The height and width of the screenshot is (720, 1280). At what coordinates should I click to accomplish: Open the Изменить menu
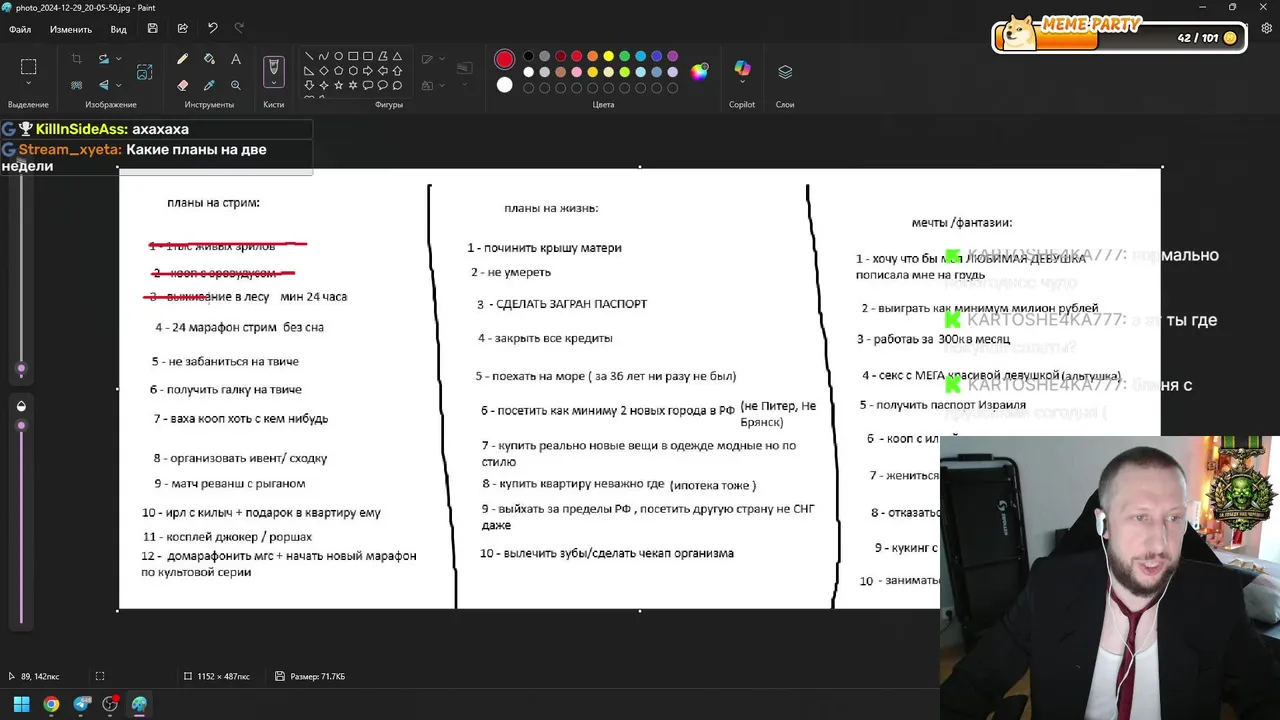tap(71, 29)
